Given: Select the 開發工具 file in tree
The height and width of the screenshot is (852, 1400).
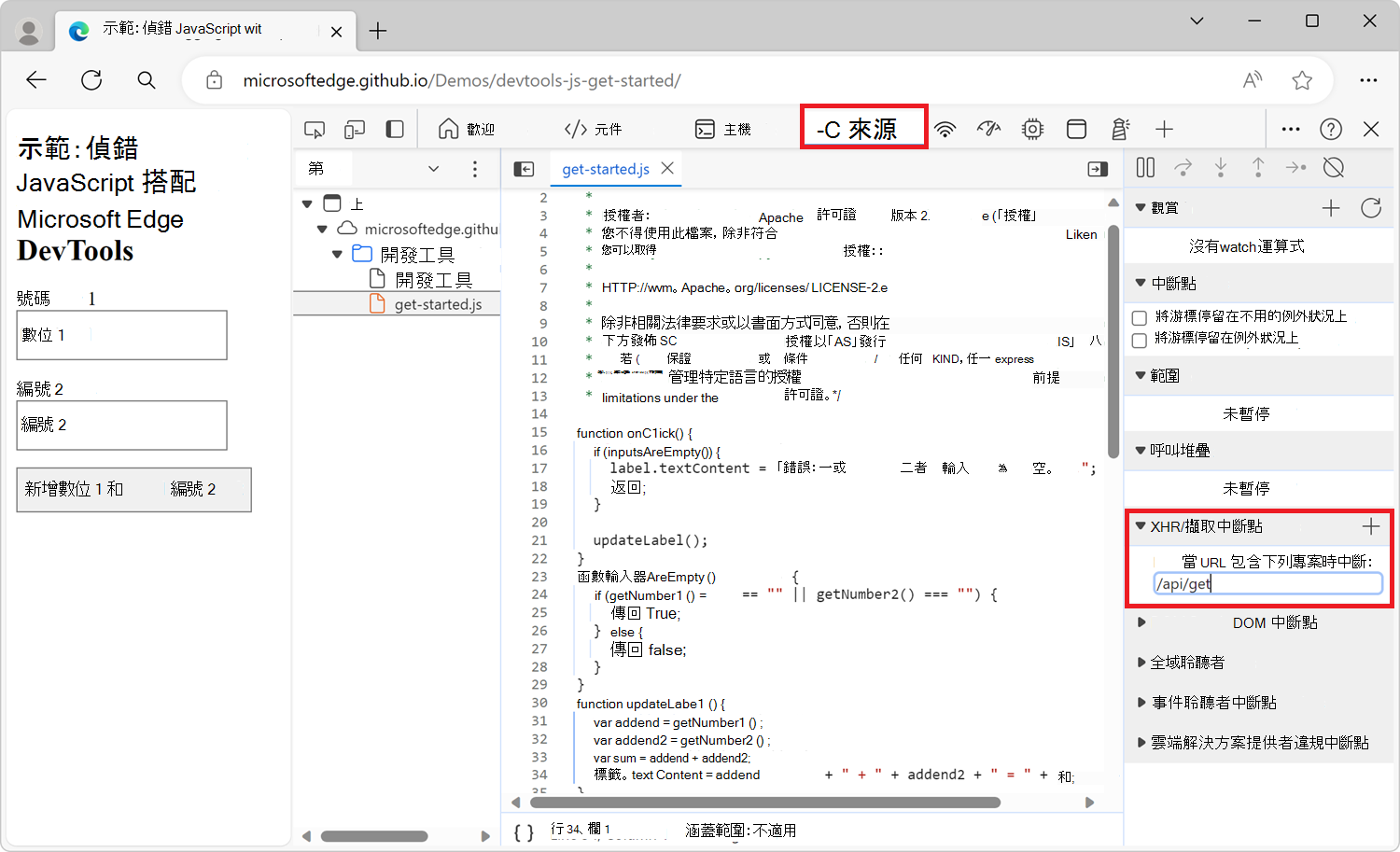Looking at the screenshot, I should coord(421,279).
